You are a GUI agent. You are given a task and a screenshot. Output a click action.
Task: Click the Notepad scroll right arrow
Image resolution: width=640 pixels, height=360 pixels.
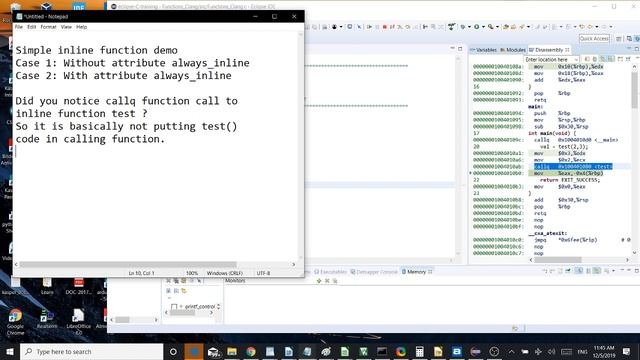(293, 264)
